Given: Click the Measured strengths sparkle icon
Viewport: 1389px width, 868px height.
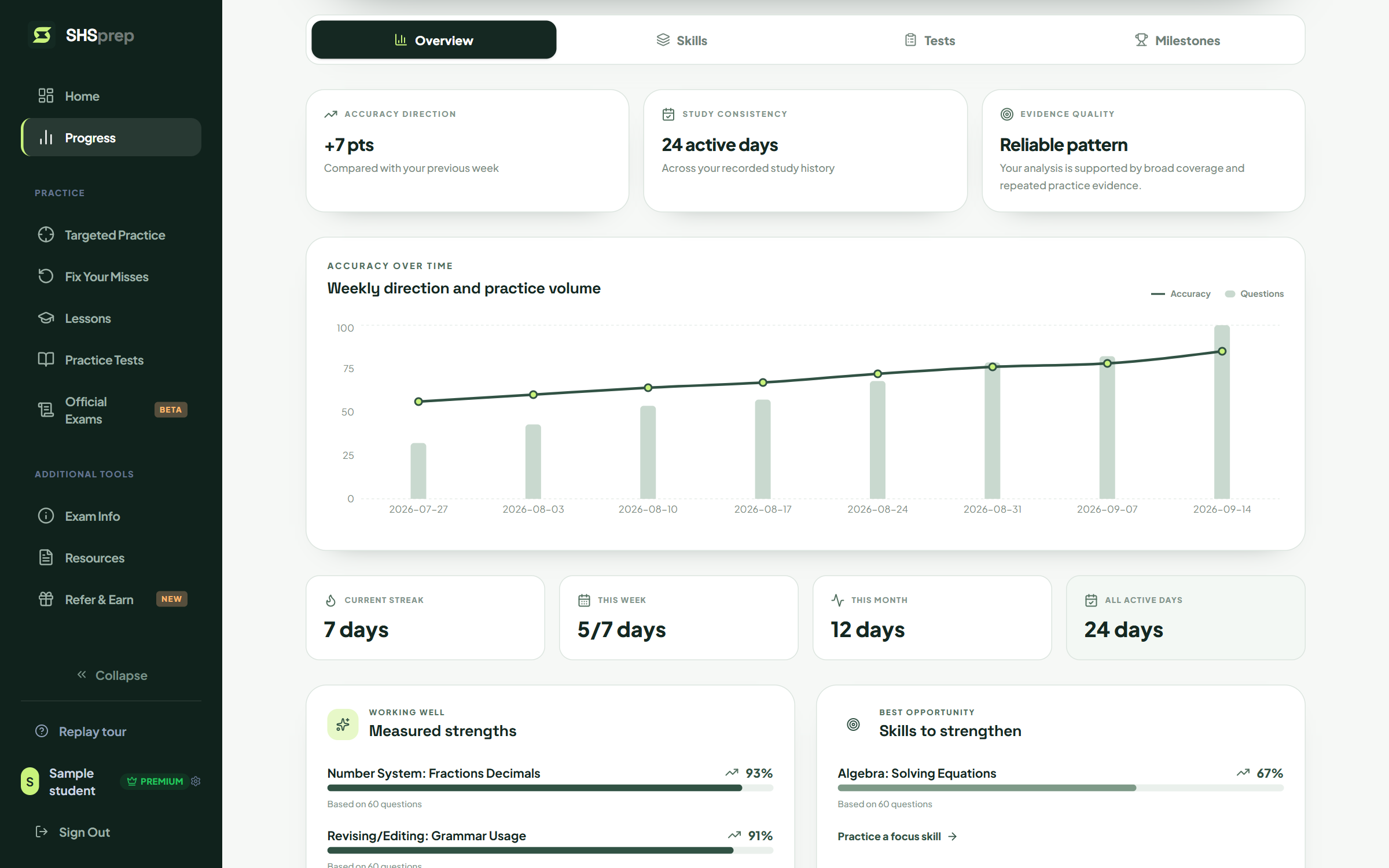Looking at the screenshot, I should 343,724.
